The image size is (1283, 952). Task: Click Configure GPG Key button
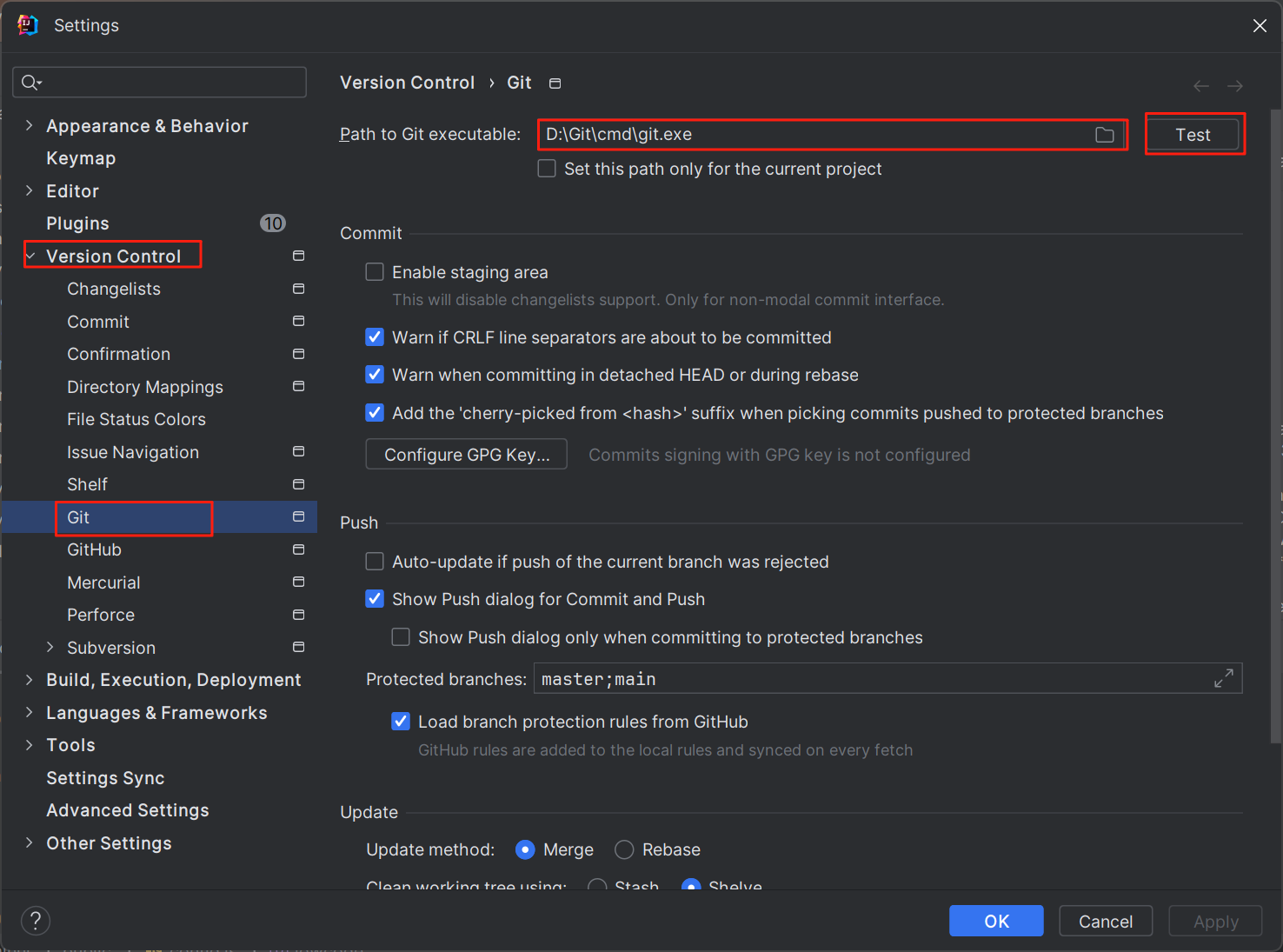pos(467,454)
